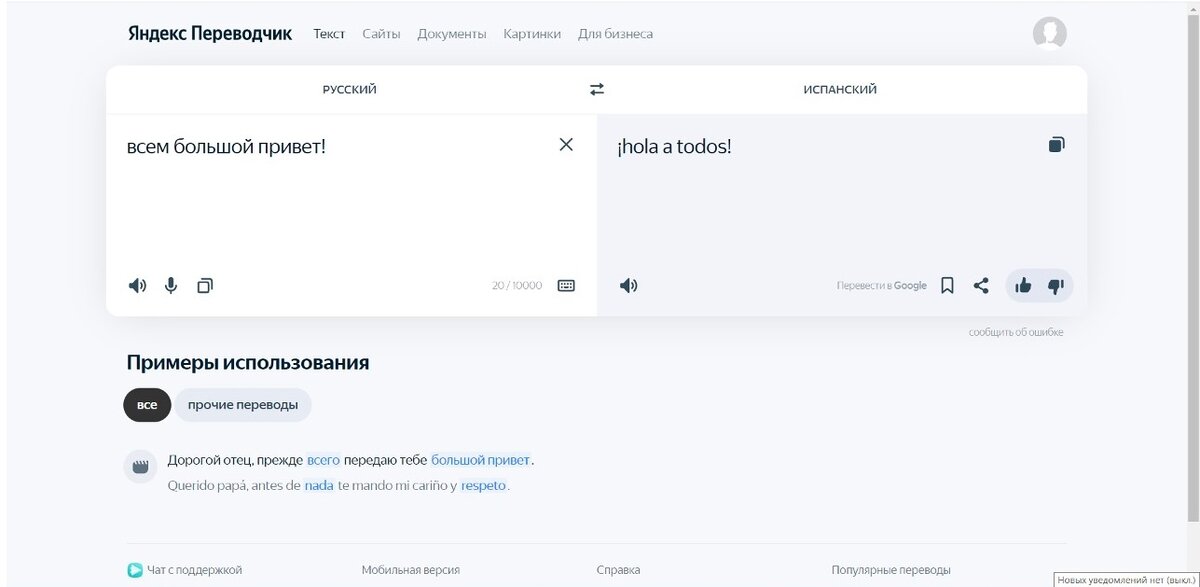This screenshot has width=1200, height=587.
Task: Switch to the Текст tab
Action: [x=329, y=34]
